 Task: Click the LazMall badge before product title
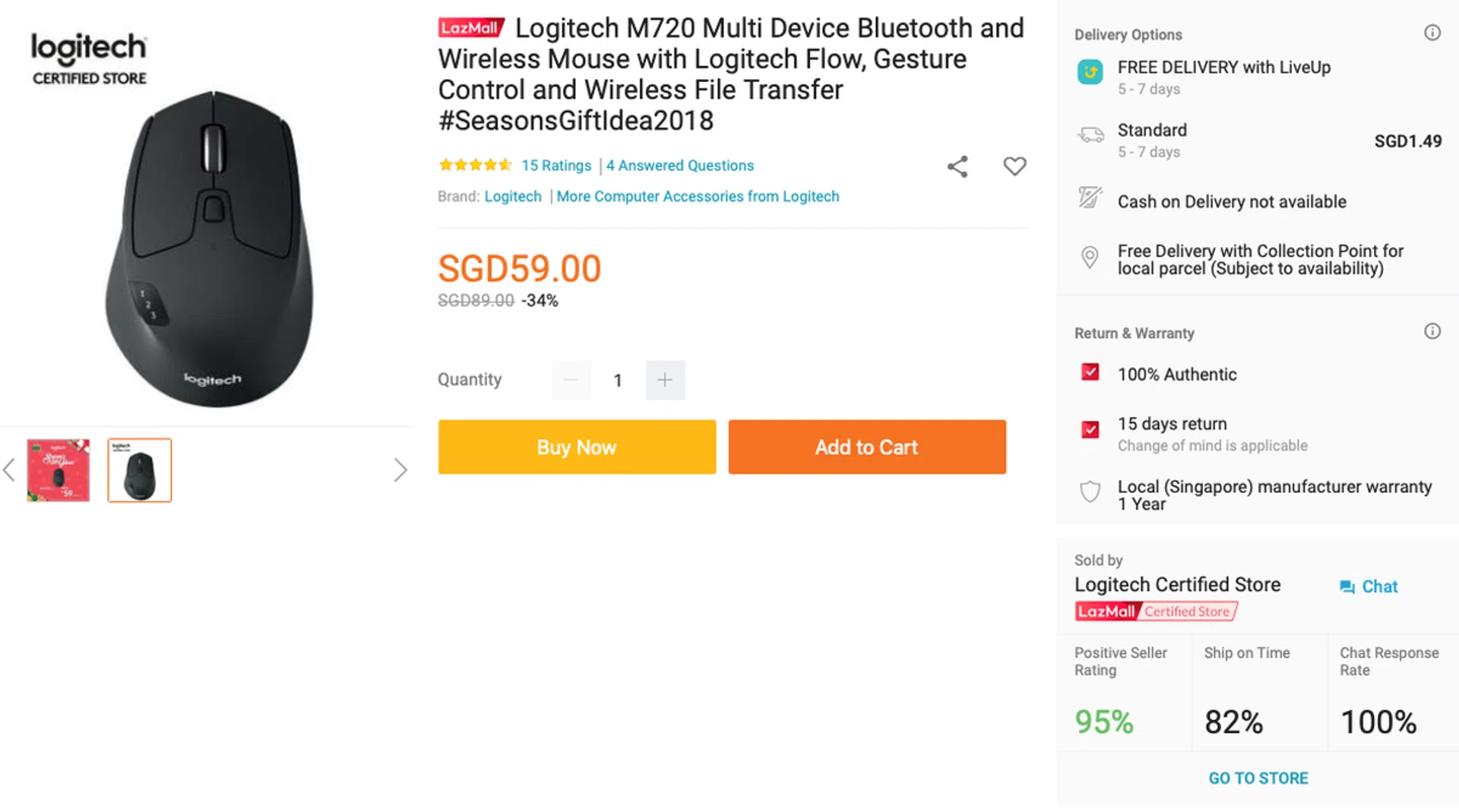[x=471, y=28]
